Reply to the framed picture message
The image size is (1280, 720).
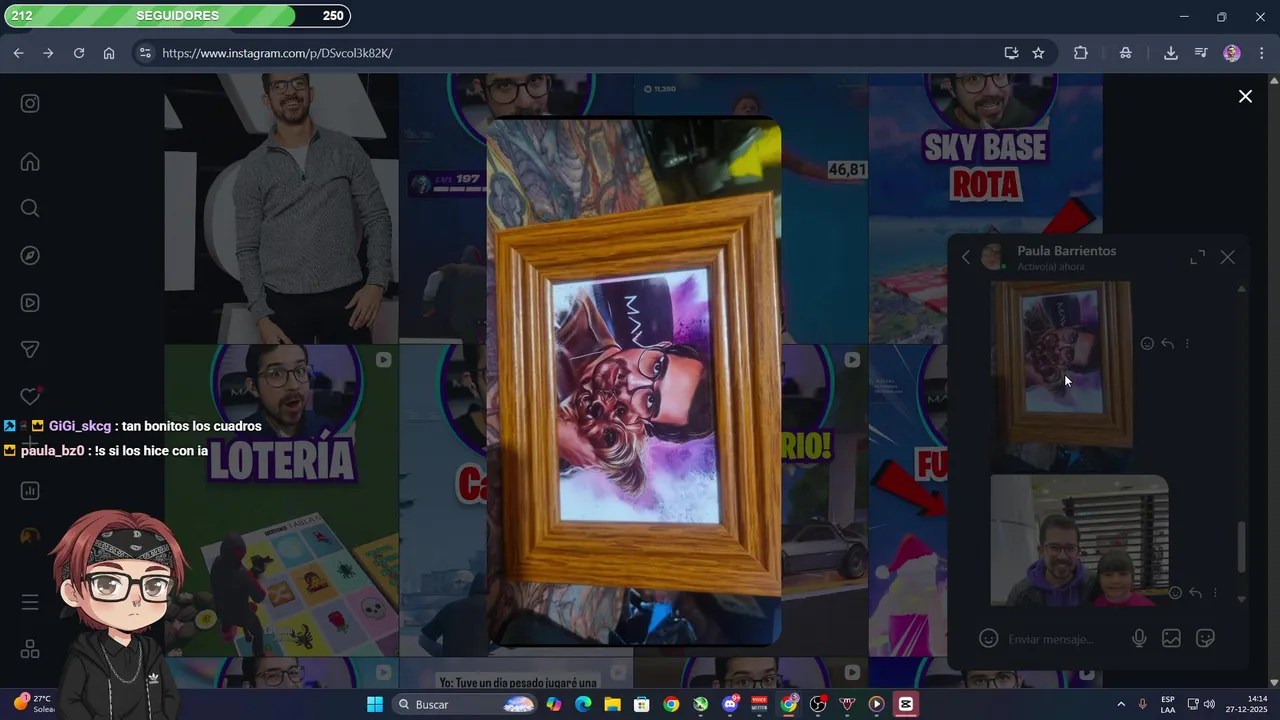pos(1167,343)
